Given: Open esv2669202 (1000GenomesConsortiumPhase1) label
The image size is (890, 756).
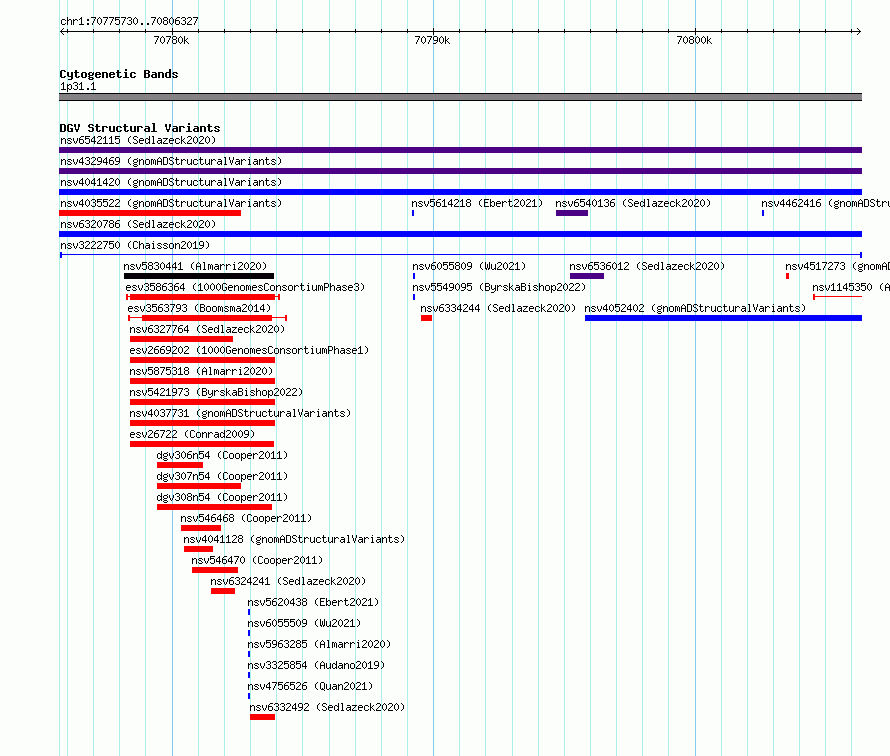Looking at the screenshot, I should (x=249, y=350).
